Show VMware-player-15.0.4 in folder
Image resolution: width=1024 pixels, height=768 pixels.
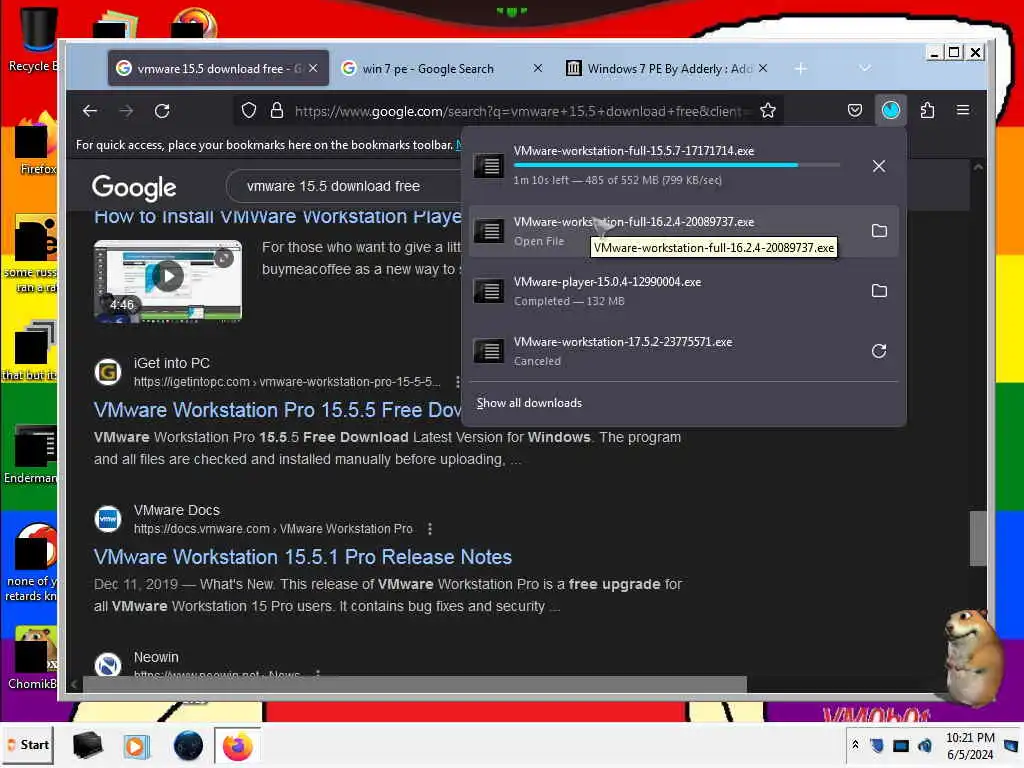click(879, 291)
